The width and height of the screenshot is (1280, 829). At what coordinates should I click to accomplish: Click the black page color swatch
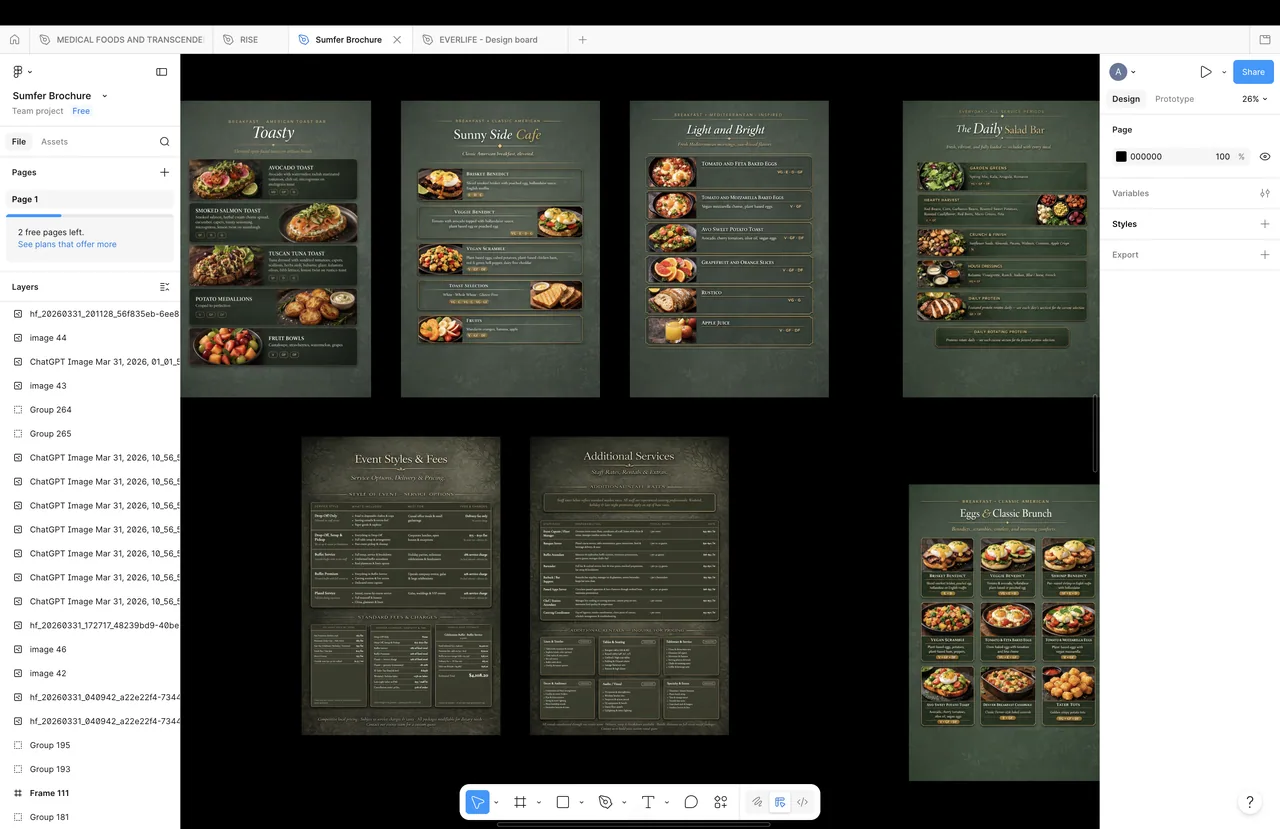click(1121, 157)
